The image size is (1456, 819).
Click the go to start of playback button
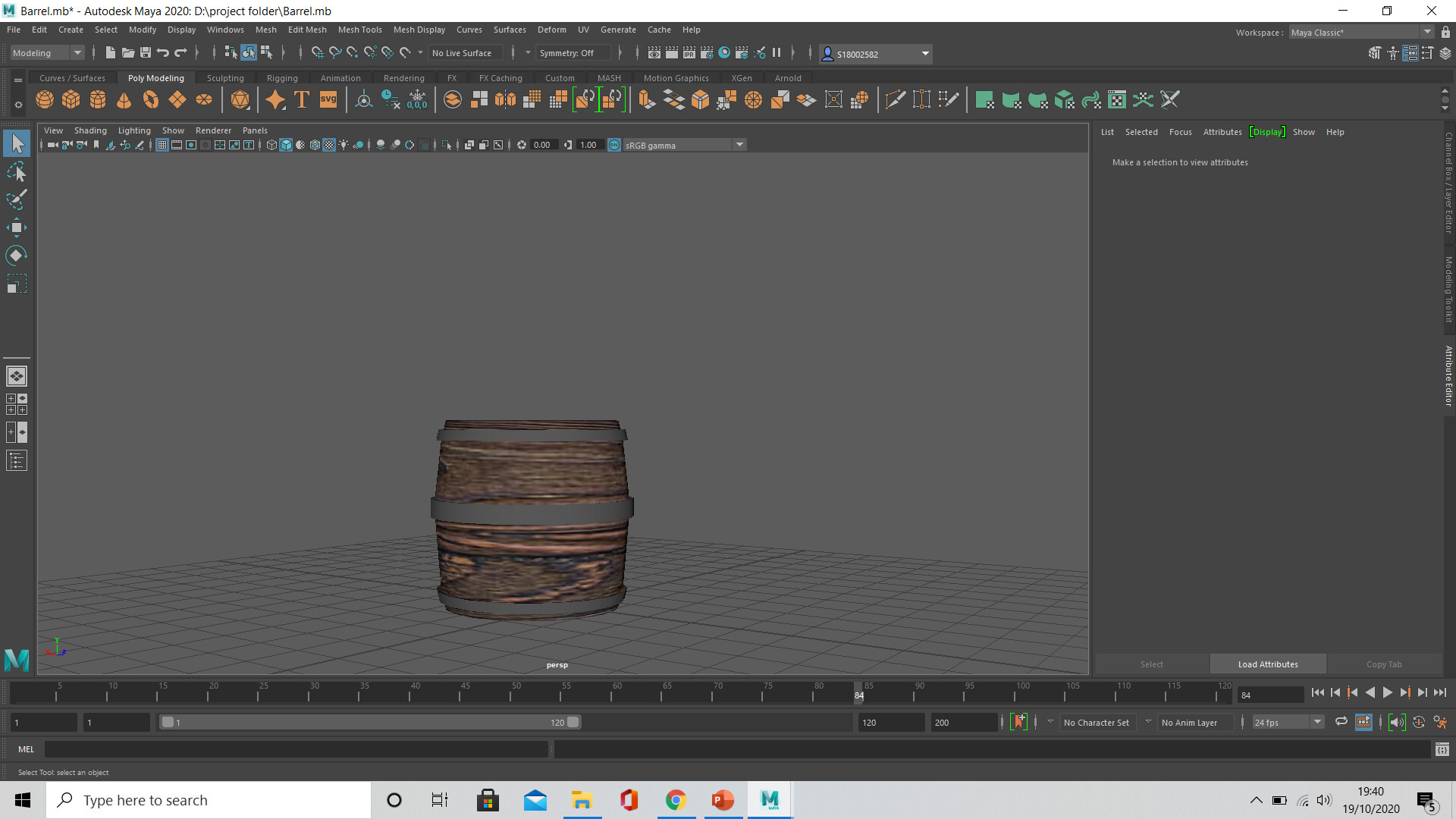[x=1318, y=692]
